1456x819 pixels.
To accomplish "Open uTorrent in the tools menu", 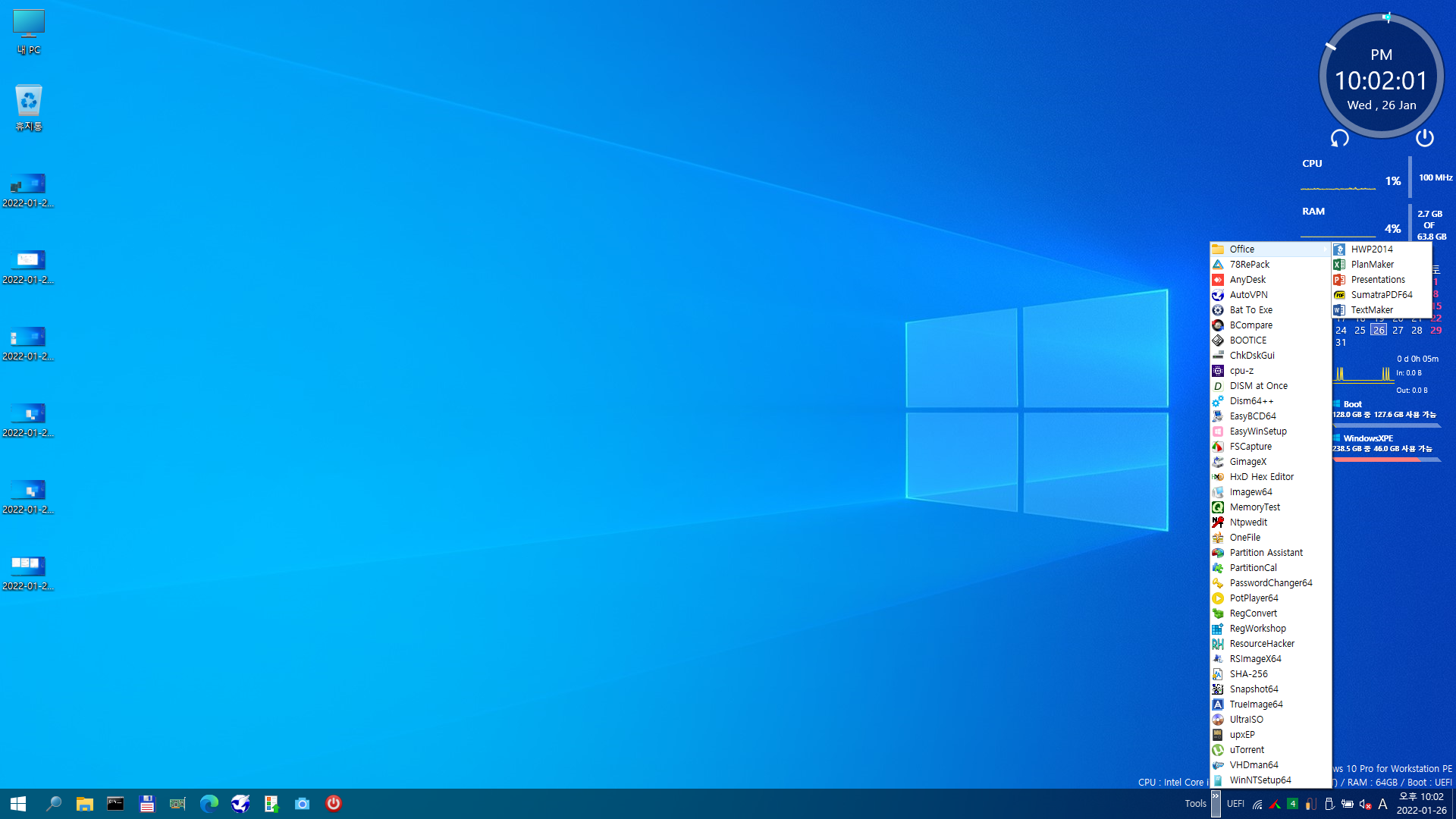I will click(x=1270, y=750).
